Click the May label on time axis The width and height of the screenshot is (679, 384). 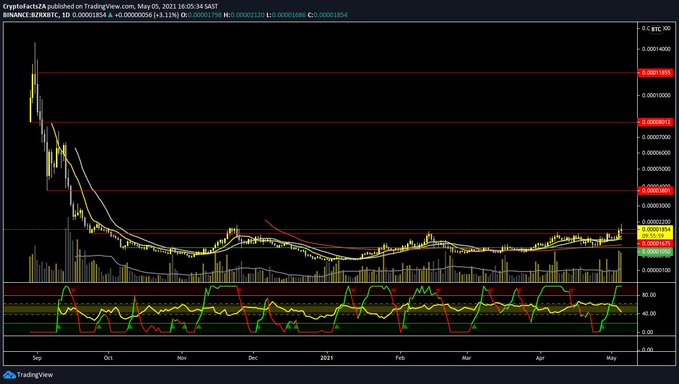click(x=612, y=358)
